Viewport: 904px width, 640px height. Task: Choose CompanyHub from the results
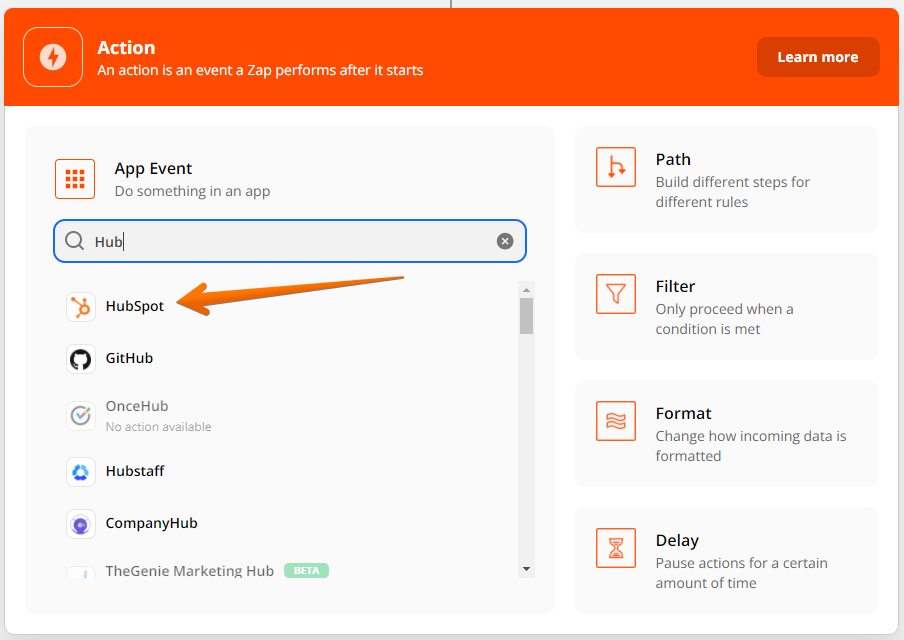pyautogui.click(x=151, y=523)
